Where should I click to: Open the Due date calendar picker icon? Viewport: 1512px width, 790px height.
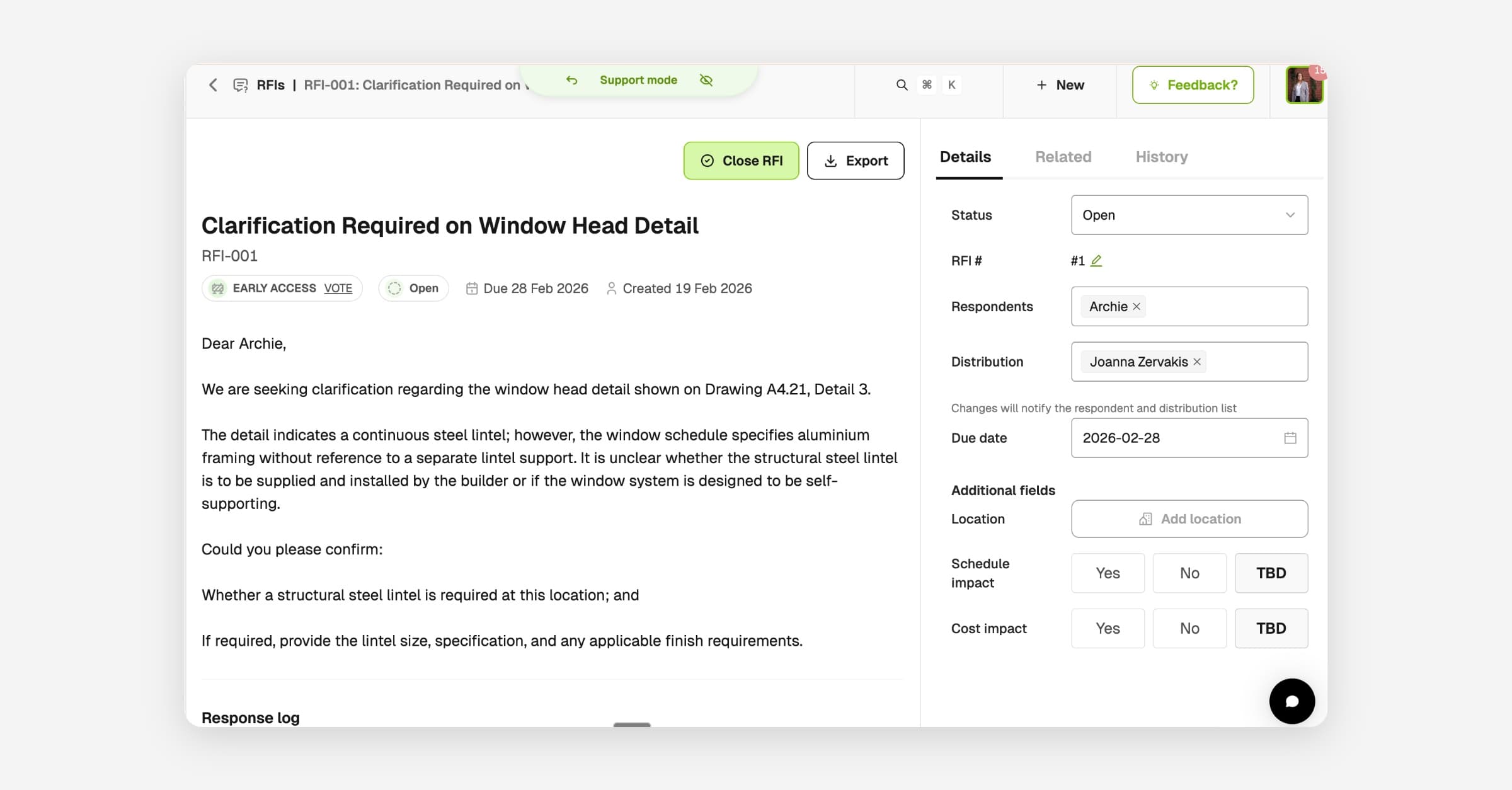[1290, 438]
